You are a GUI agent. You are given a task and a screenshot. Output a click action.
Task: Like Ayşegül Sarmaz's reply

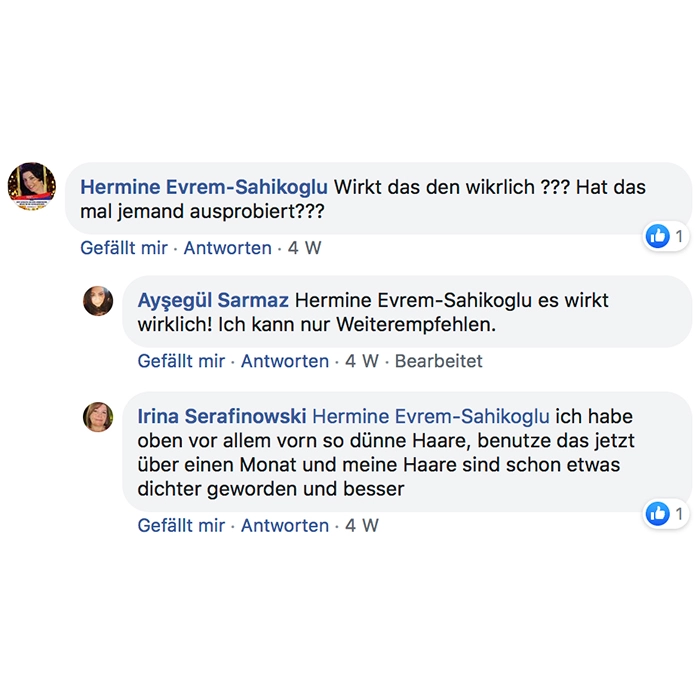(181, 361)
